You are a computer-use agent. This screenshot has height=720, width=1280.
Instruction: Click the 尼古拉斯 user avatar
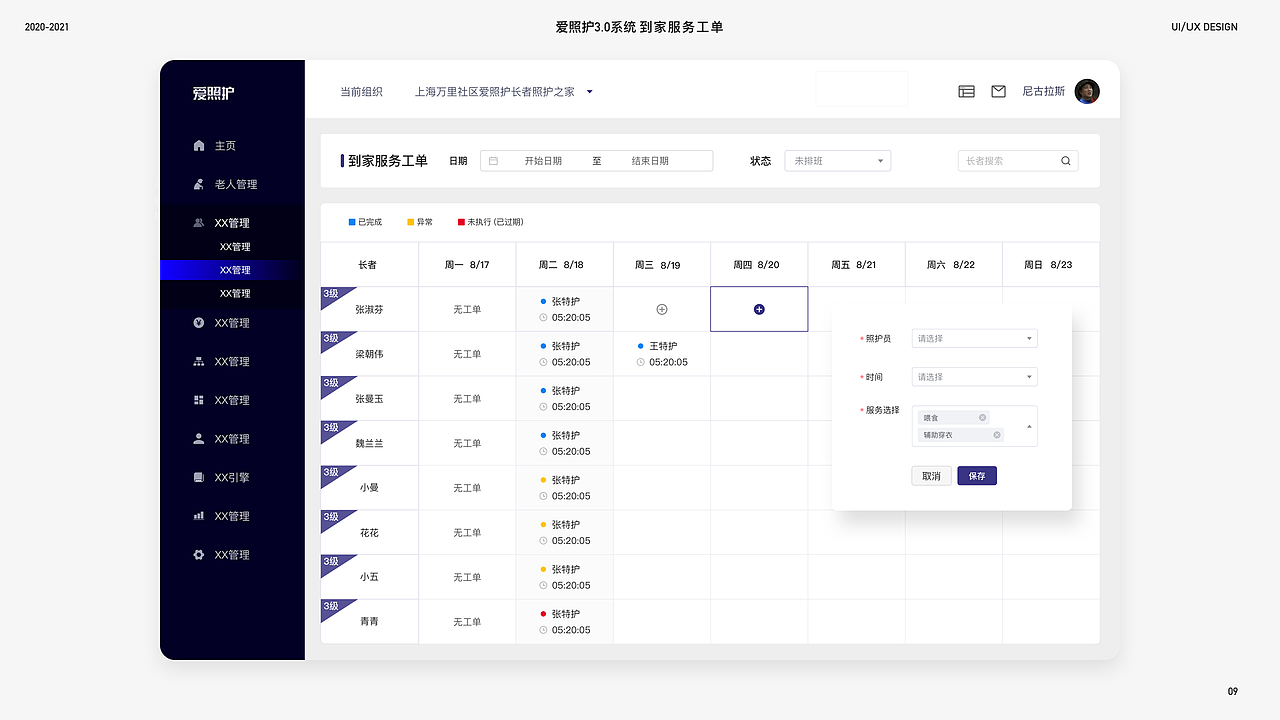pos(1087,91)
